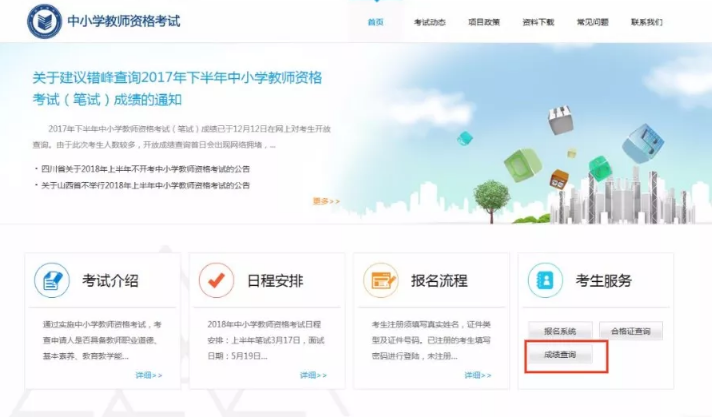The image size is (712, 417).
Task: Click the 报名流程 card heading
Action: coord(439,281)
